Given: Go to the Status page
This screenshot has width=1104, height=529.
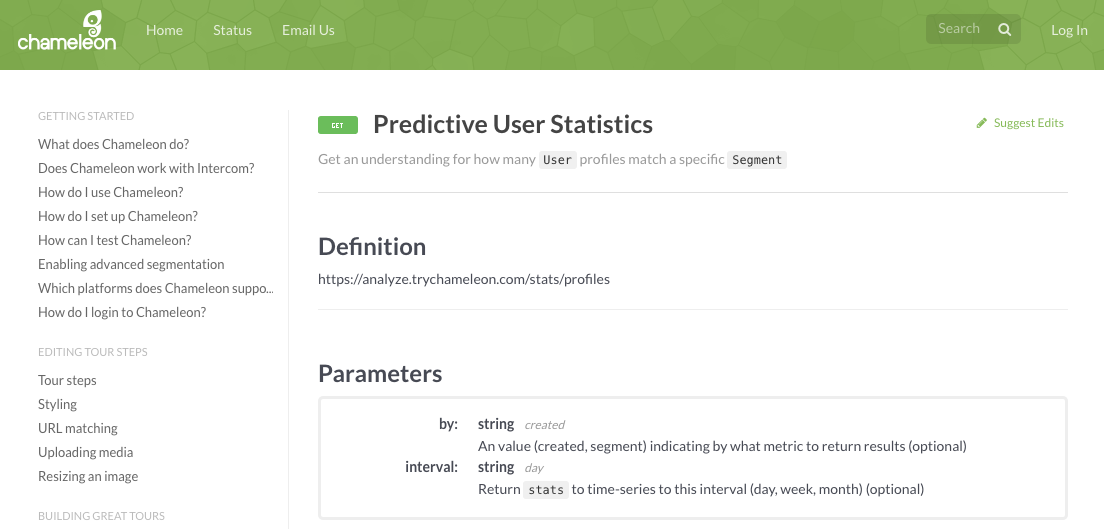Looking at the screenshot, I should [232, 30].
